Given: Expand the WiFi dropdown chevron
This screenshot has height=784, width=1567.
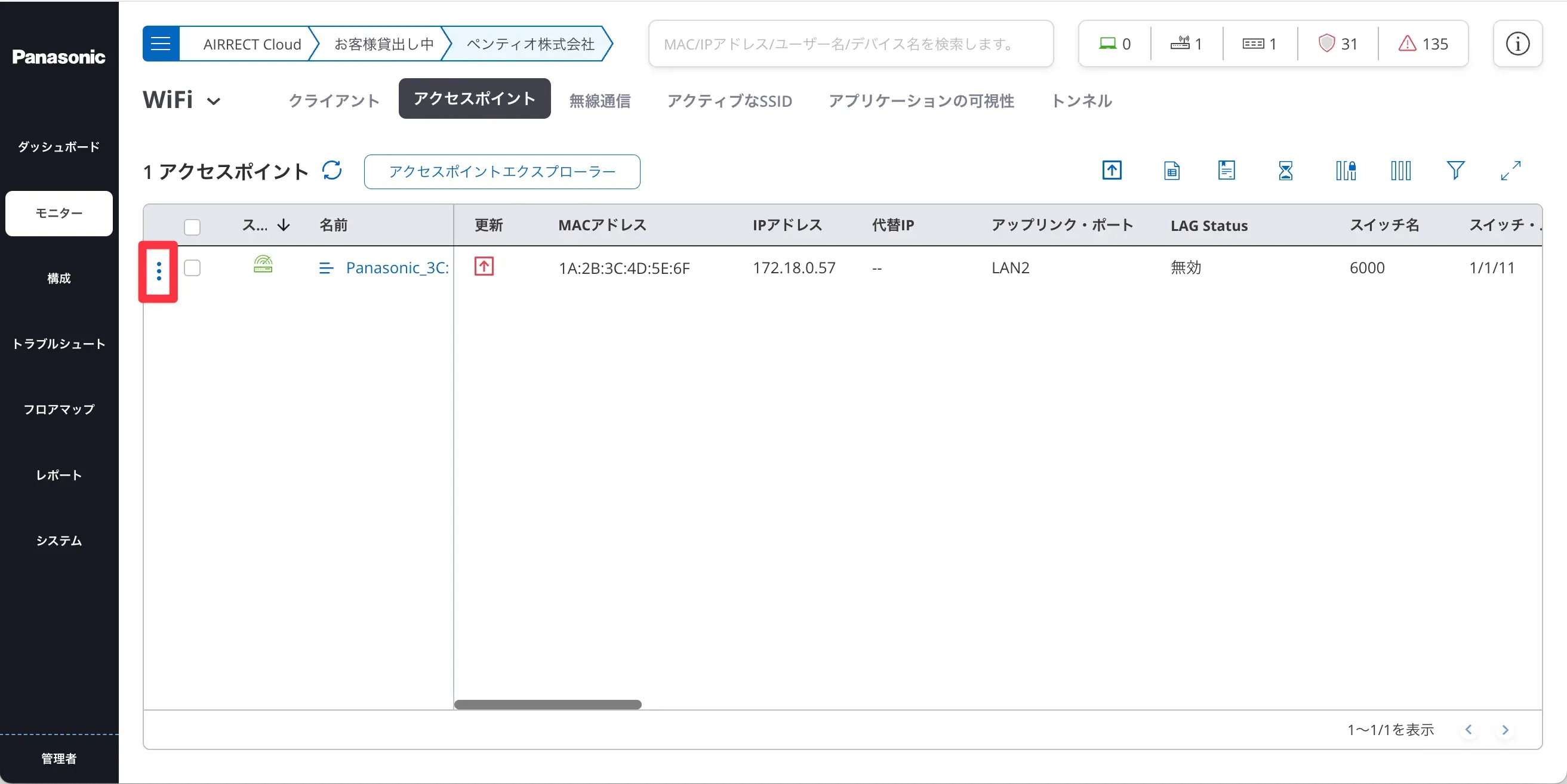Looking at the screenshot, I should click(x=214, y=101).
